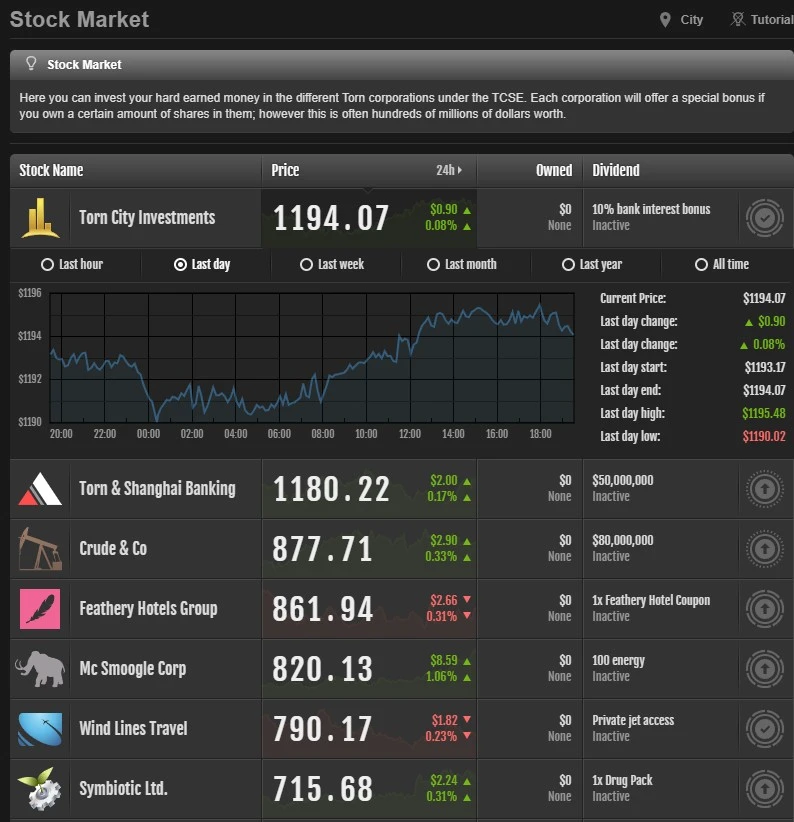Sort by the Dividend column header
Viewport: 794px width, 822px height.
tap(615, 170)
